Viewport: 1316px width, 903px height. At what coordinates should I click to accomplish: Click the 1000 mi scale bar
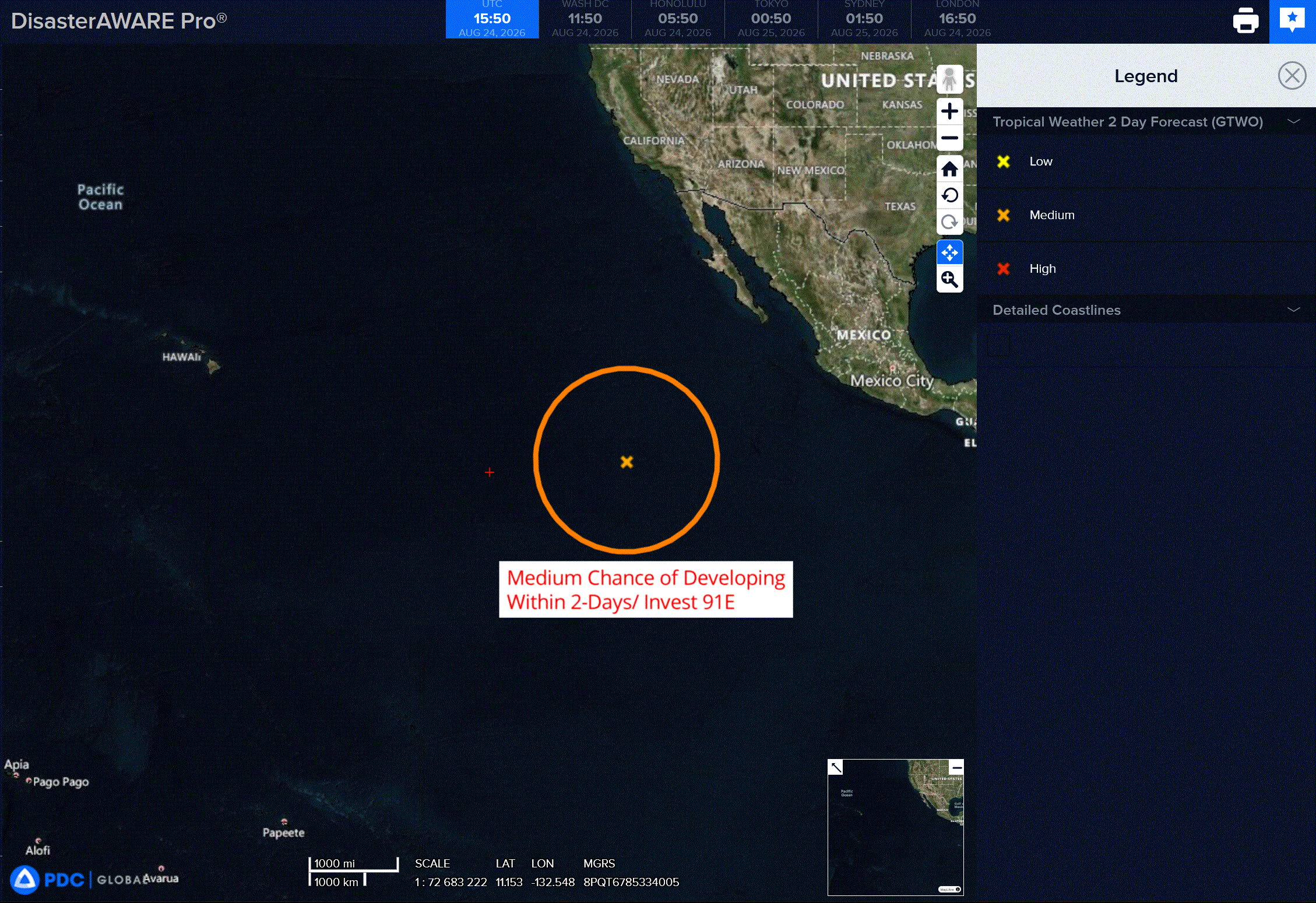tap(354, 864)
